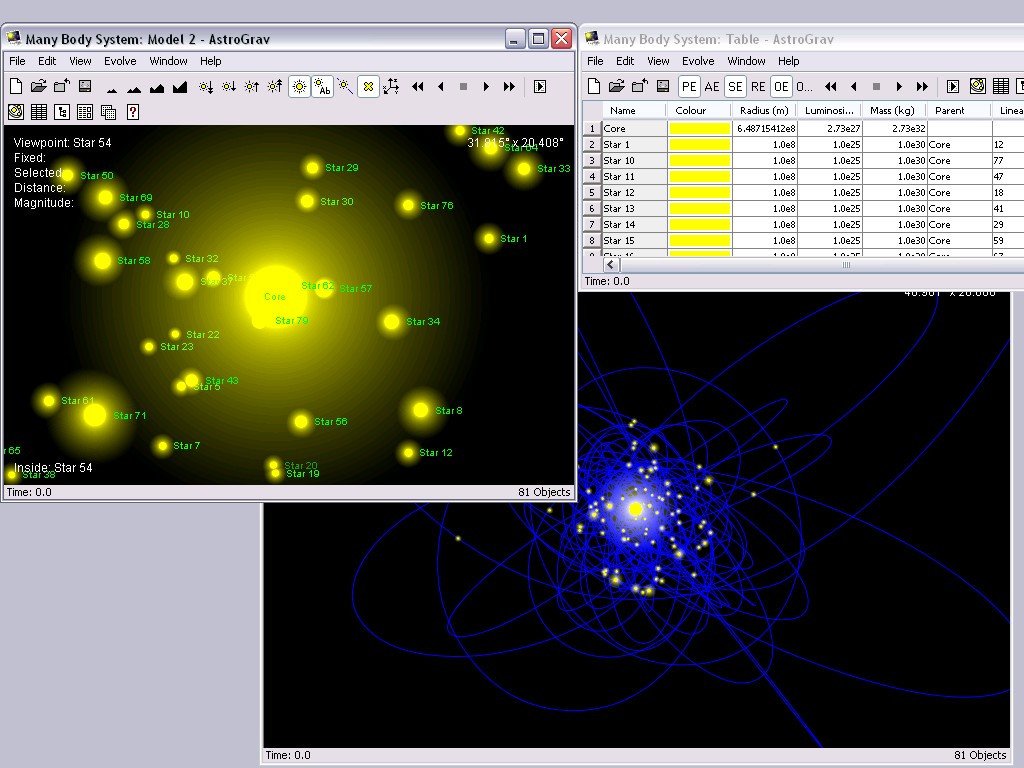Click the 'Star 34' label in Model 2
Viewport: 1024px width, 768px height.
(x=423, y=321)
